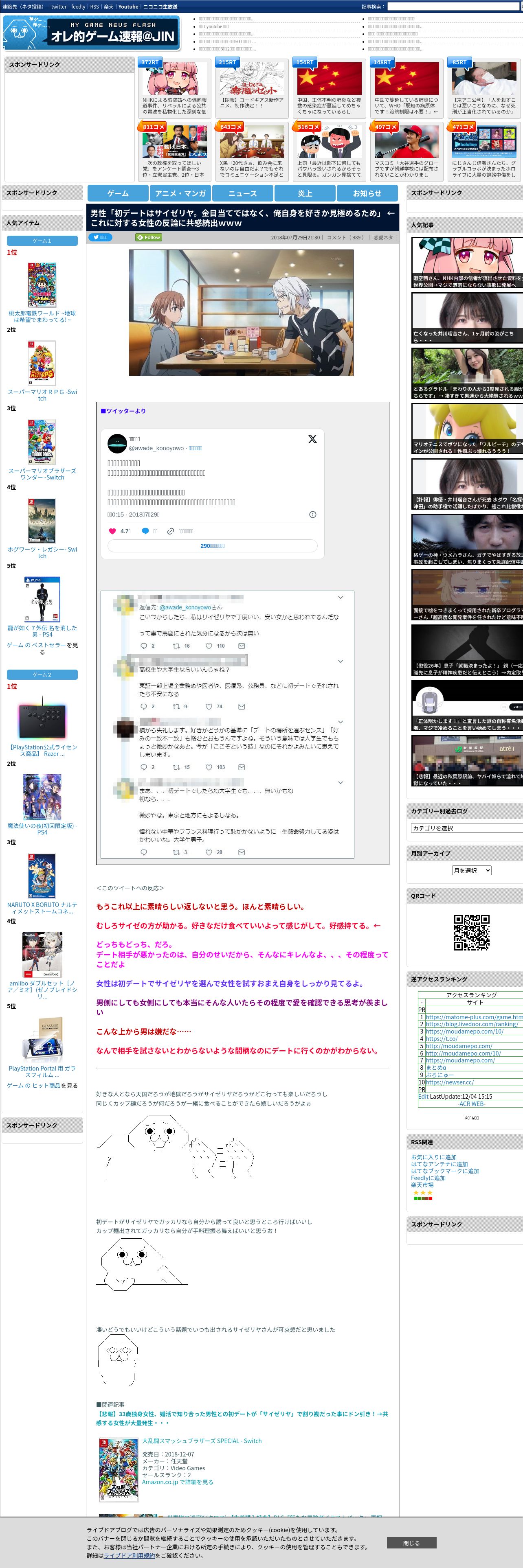
Task: Open the お気に入りに追加 link
Action: pos(433,1157)
